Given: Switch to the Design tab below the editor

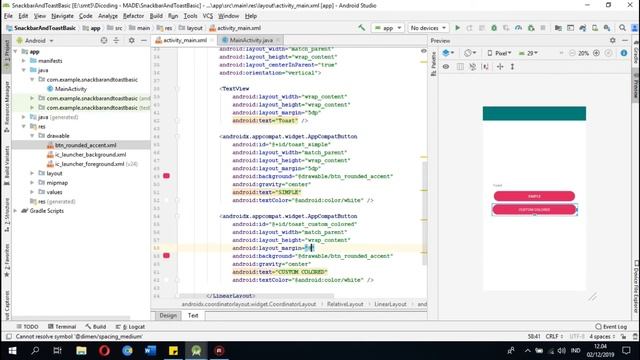Looking at the screenshot, I should point(168,316).
